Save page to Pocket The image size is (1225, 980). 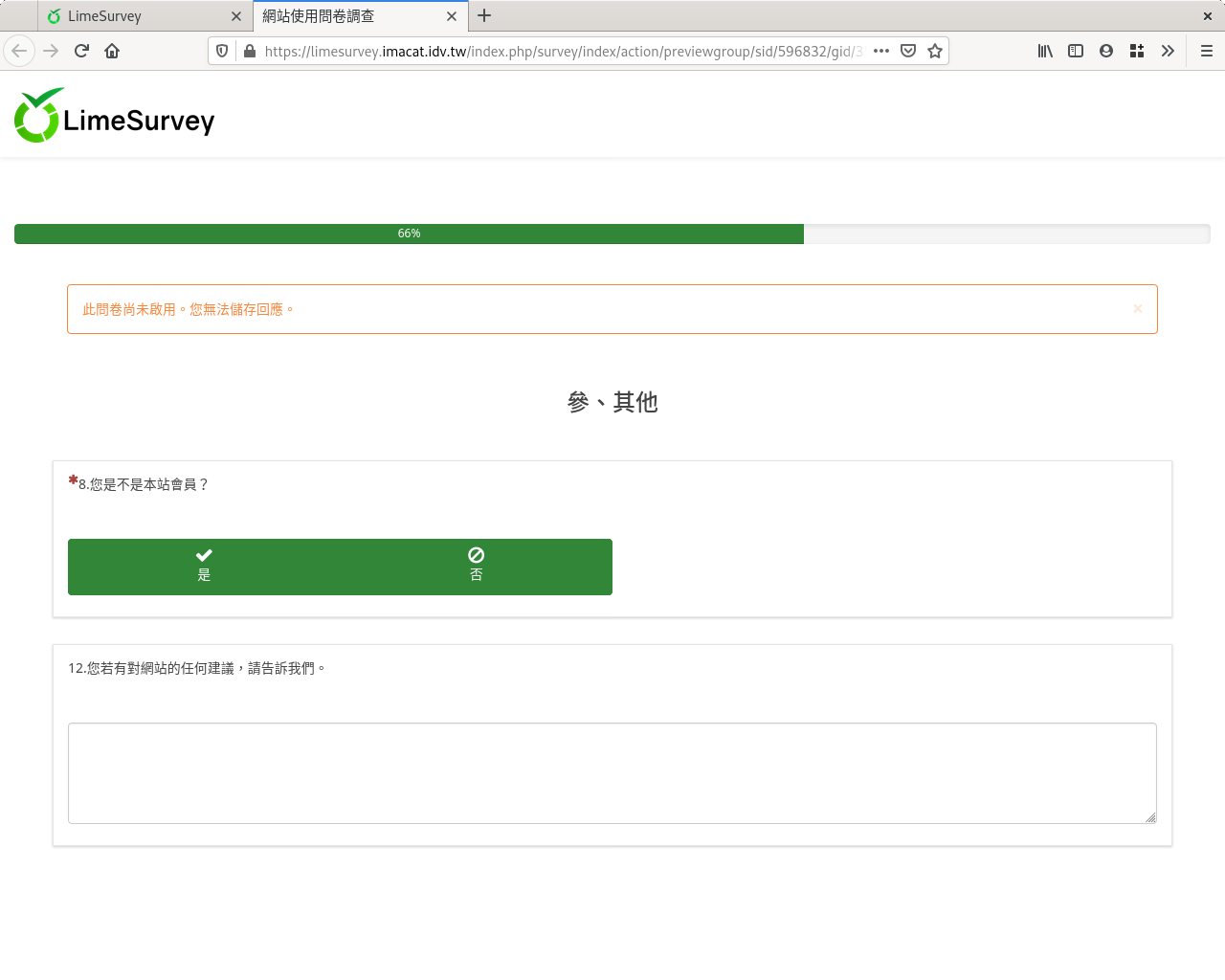tap(908, 51)
